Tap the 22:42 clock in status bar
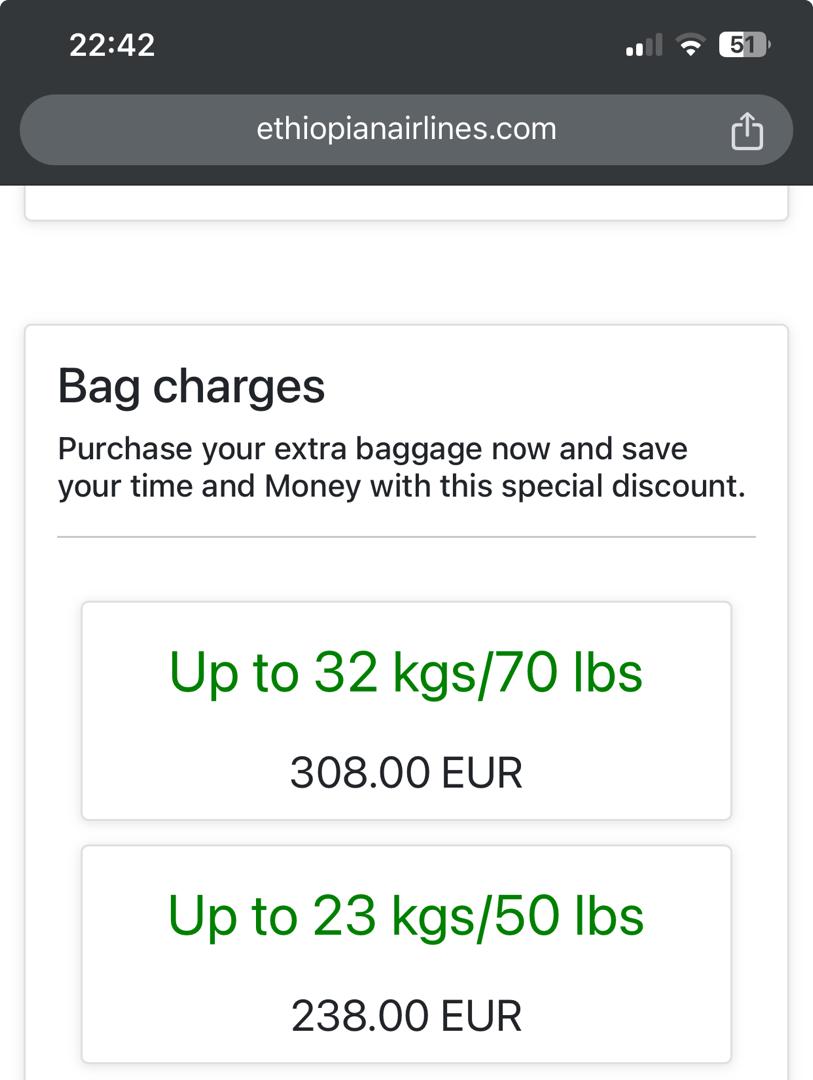The width and height of the screenshot is (813, 1080). [x=112, y=45]
